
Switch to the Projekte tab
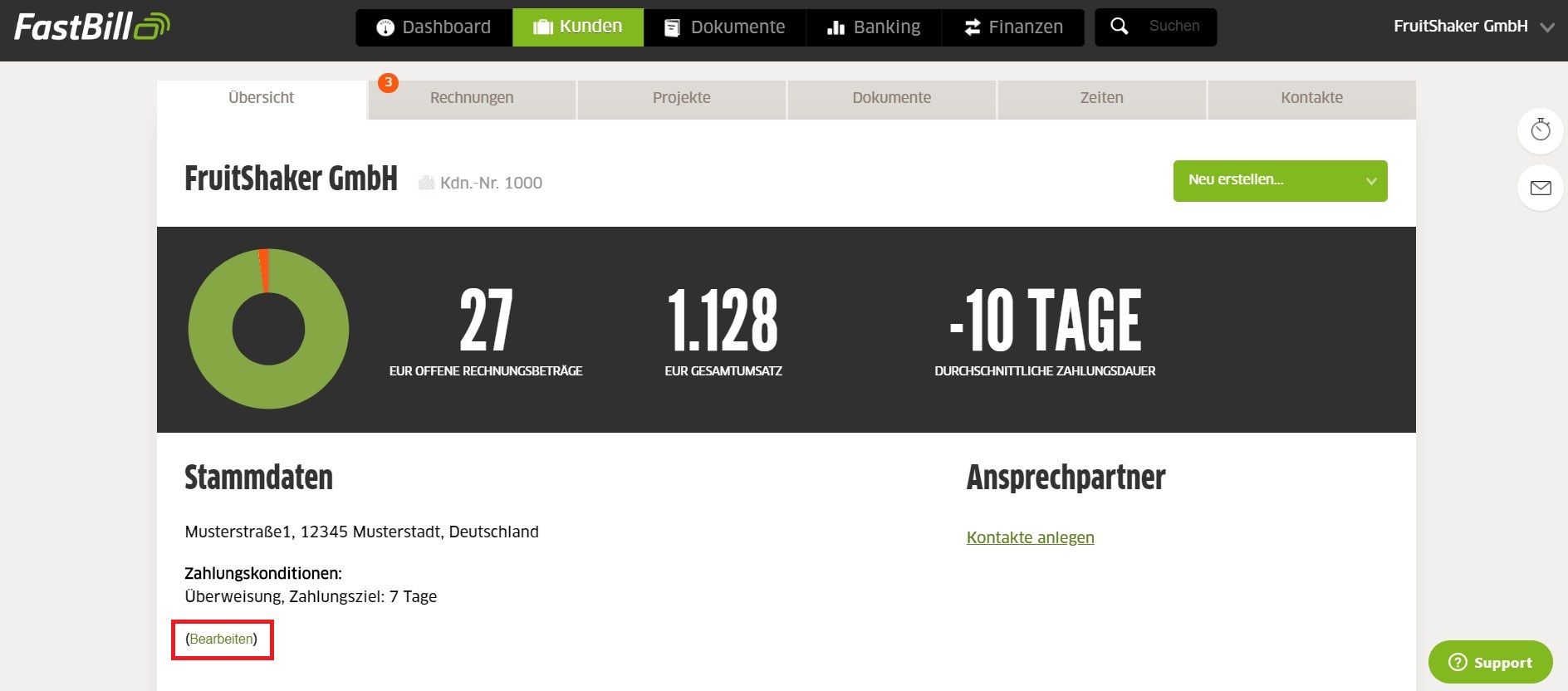[x=682, y=100]
